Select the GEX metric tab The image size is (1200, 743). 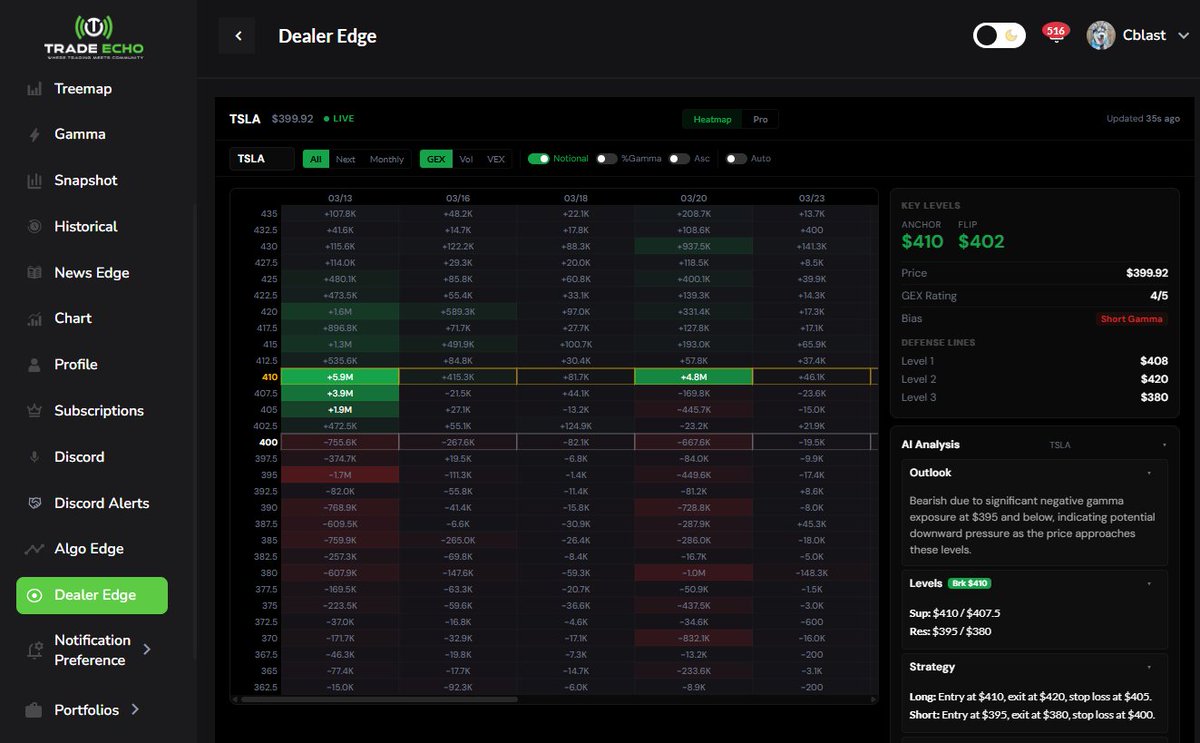(x=436, y=159)
